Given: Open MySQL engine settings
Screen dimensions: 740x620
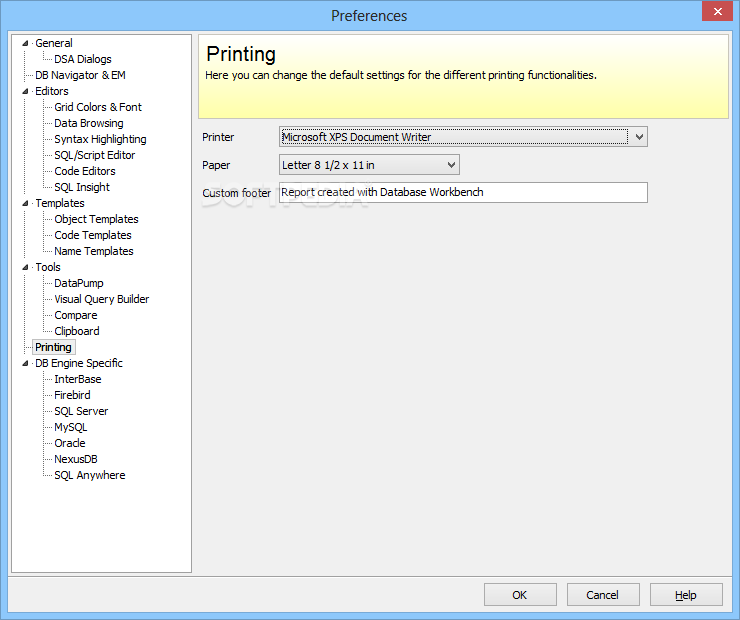Looking at the screenshot, I should point(71,428).
